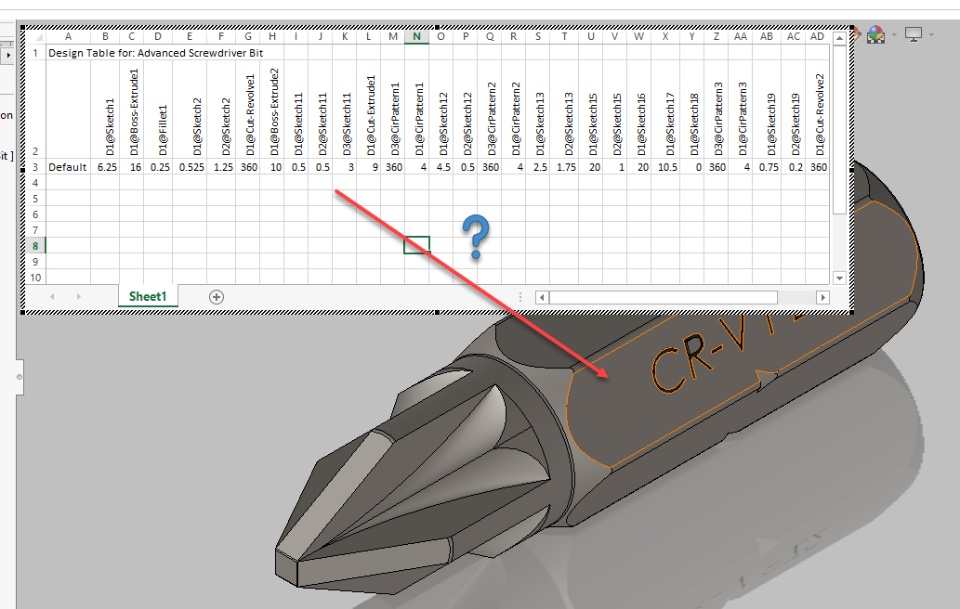The width and height of the screenshot is (960, 609).
Task: Click the next sheet navigation arrow
Action: [x=78, y=297]
